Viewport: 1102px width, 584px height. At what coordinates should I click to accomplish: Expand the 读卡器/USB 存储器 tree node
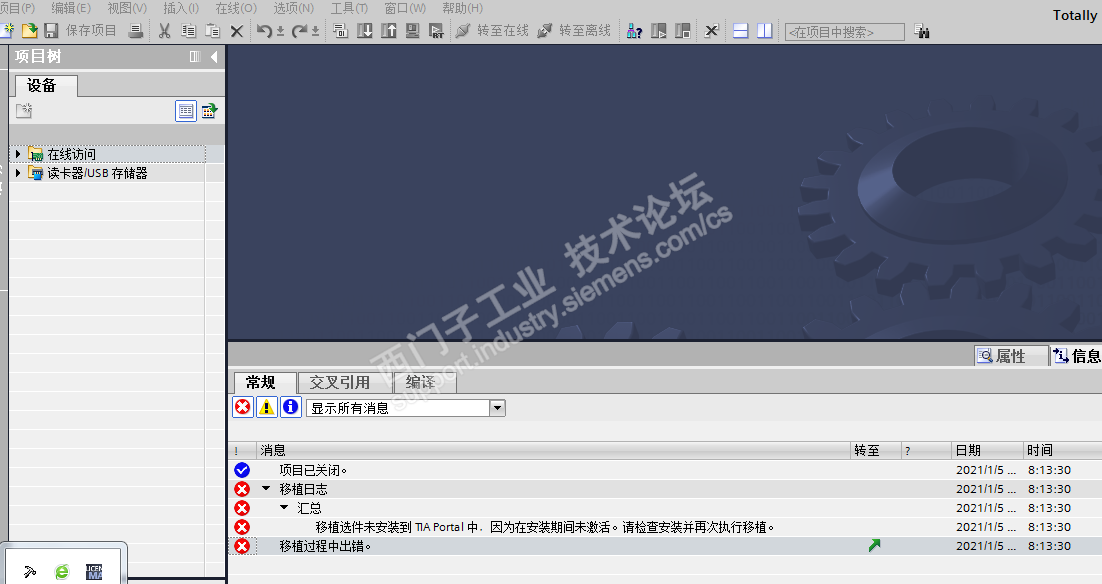click(18, 172)
